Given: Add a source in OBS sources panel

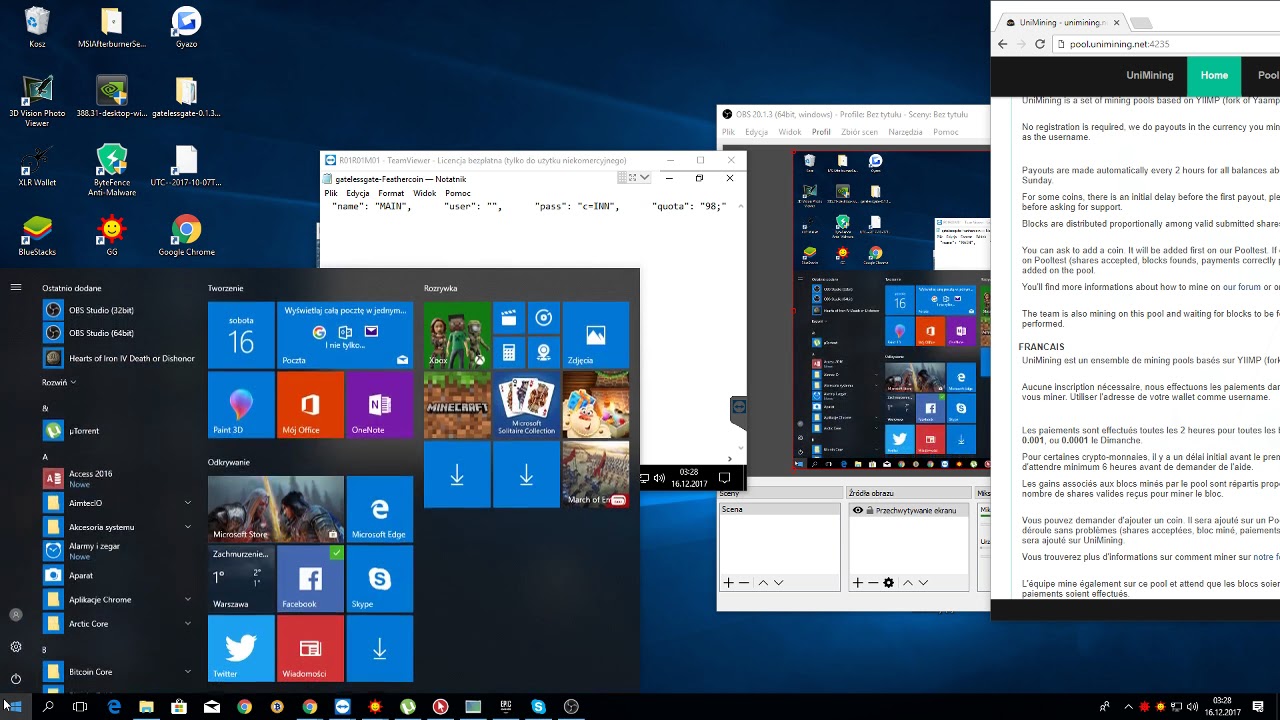Looking at the screenshot, I should pos(857,583).
